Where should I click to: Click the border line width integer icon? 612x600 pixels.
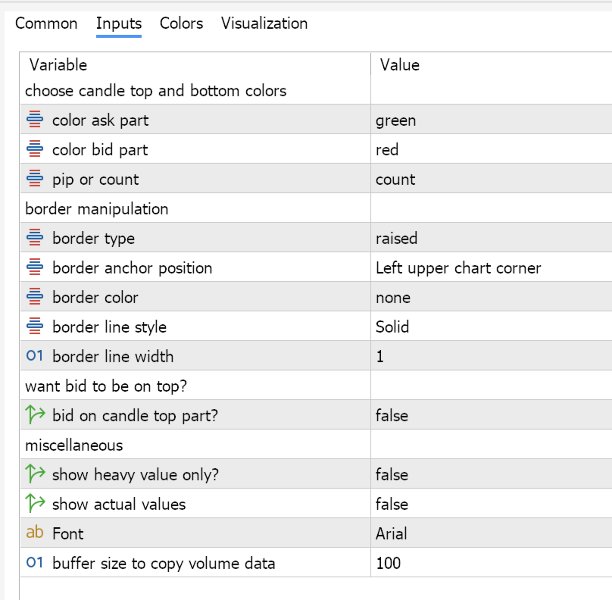pos(34,356)
